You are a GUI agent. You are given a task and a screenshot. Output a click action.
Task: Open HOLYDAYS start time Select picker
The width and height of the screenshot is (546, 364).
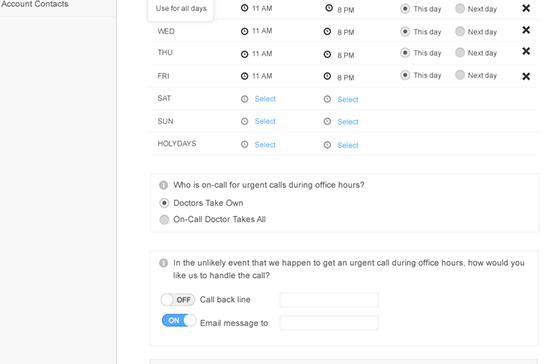pyautogui.click(x=265, y=145)
